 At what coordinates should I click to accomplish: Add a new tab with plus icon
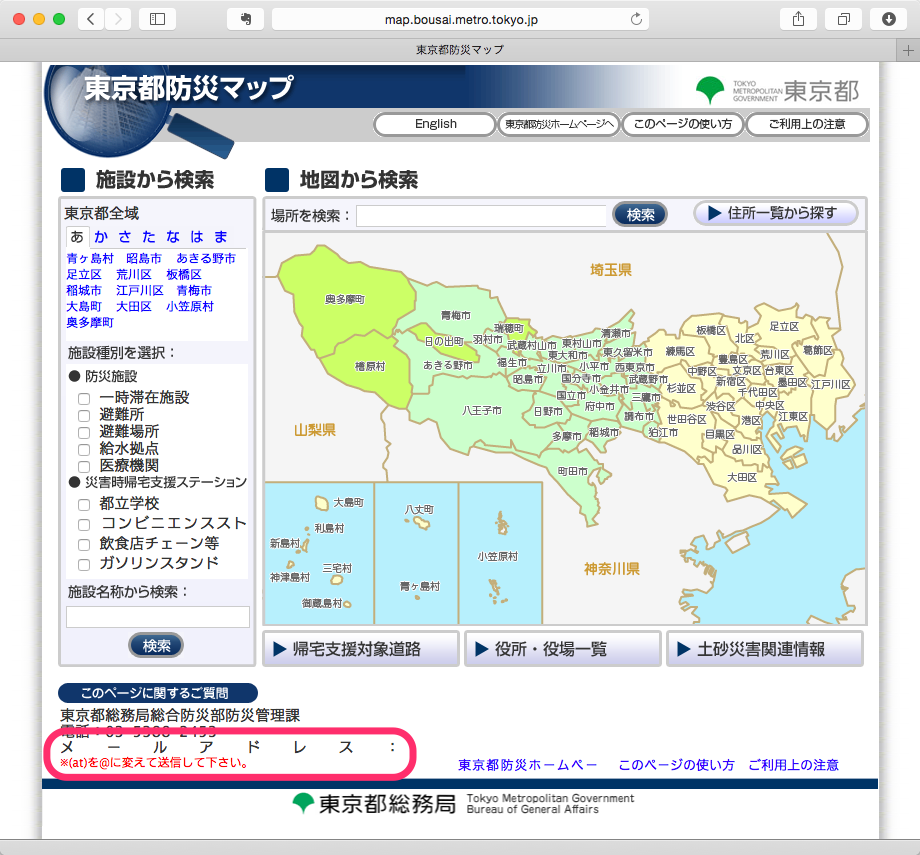pyautogui.click(x=908, y=50)
